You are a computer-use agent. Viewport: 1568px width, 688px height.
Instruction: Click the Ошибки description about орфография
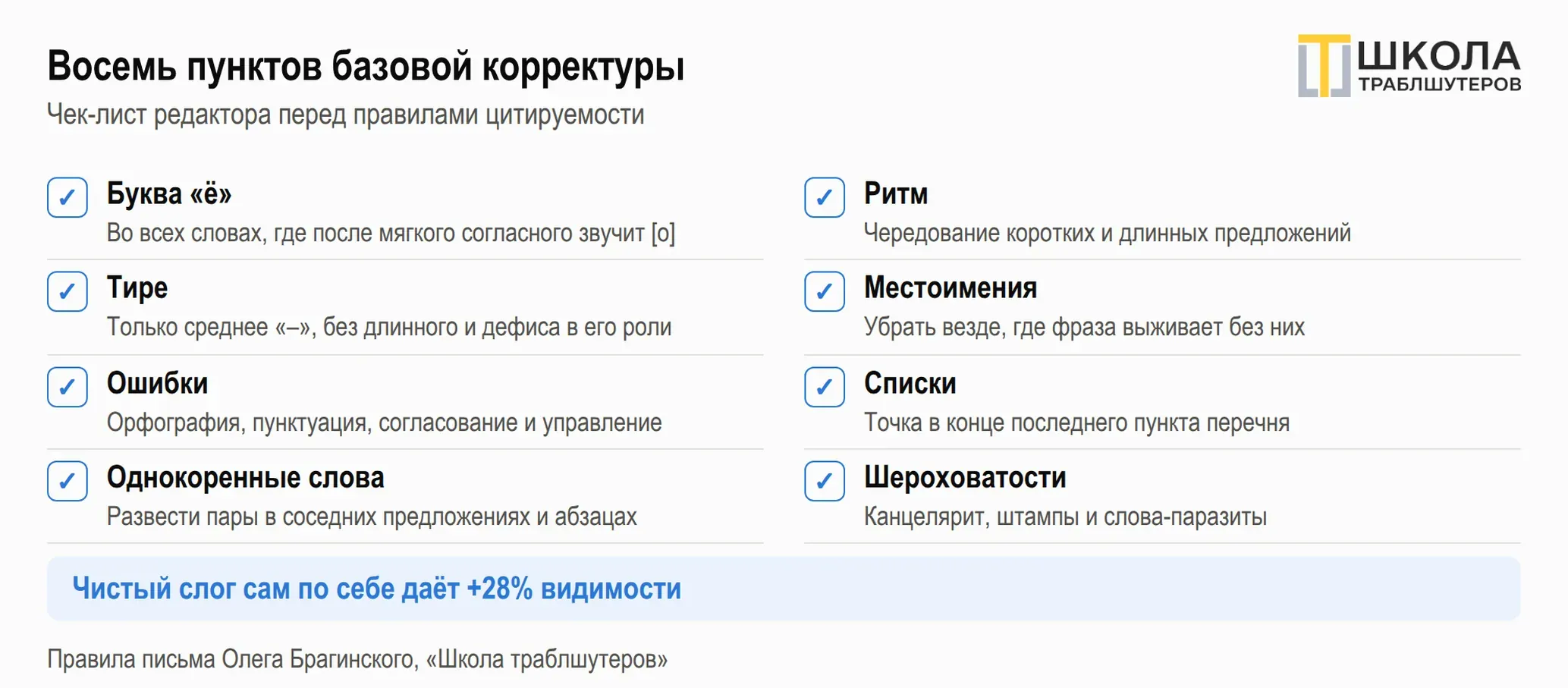[384, 423]
